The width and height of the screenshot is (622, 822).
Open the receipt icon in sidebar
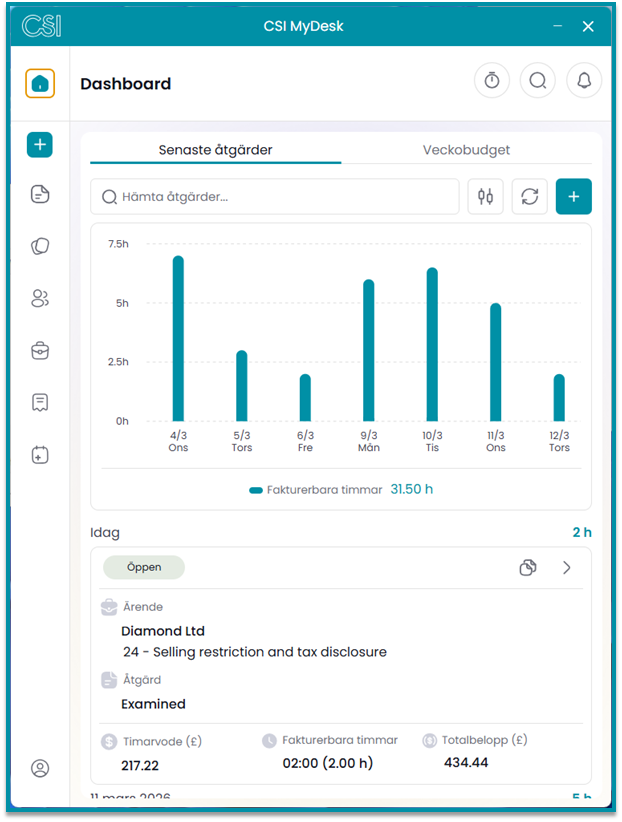pyautogui.click(x=40, y=402)
